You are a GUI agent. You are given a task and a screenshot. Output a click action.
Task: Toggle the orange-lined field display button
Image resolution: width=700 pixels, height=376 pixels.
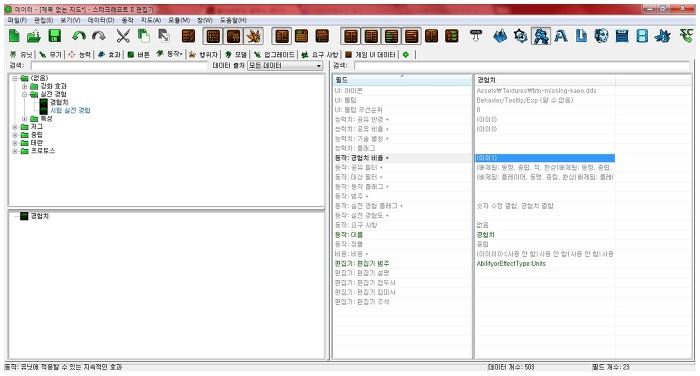coord(411,36)
